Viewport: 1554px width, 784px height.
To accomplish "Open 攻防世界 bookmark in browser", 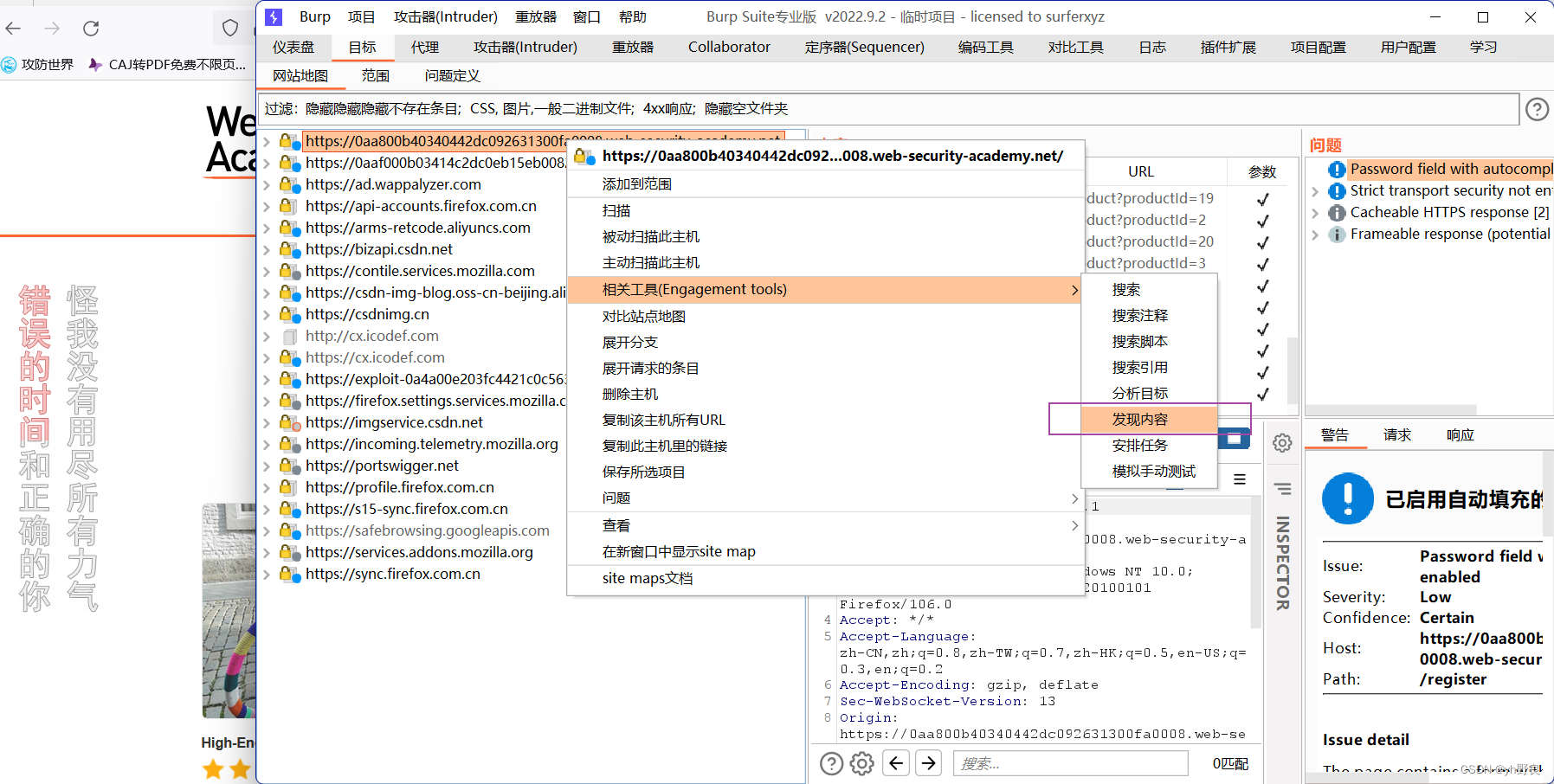I will [37, 64].
